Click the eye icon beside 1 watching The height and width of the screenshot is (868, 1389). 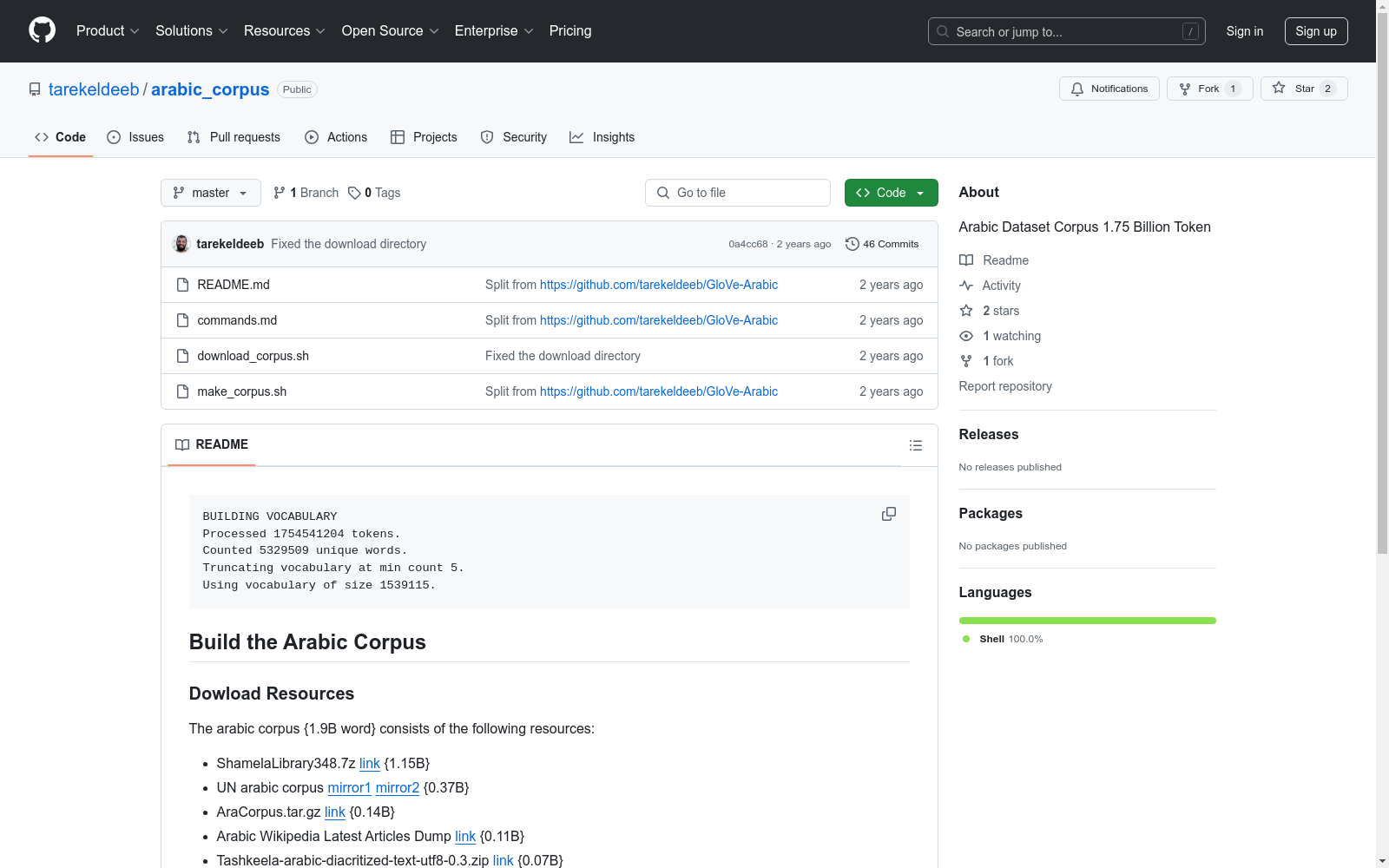966,336
